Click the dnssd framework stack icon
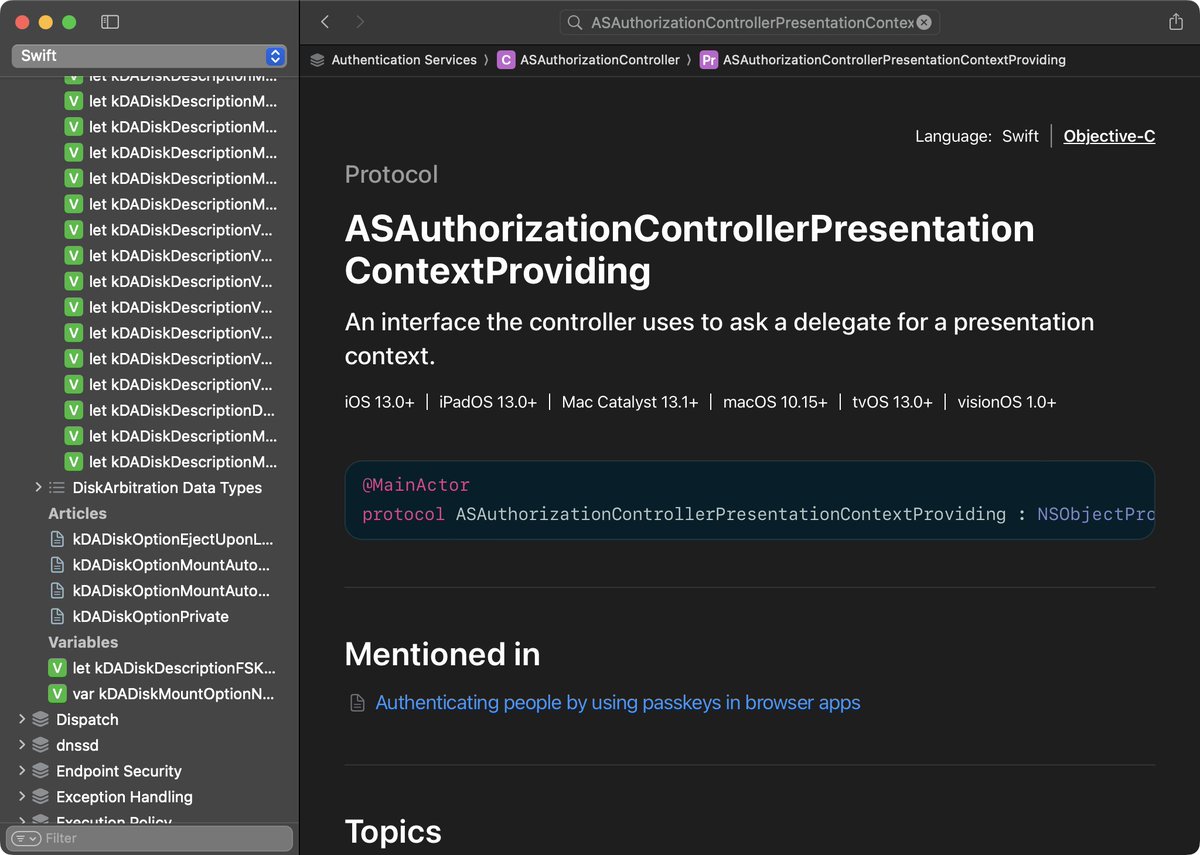1200x855 pixels. click(x=40, y=746)
